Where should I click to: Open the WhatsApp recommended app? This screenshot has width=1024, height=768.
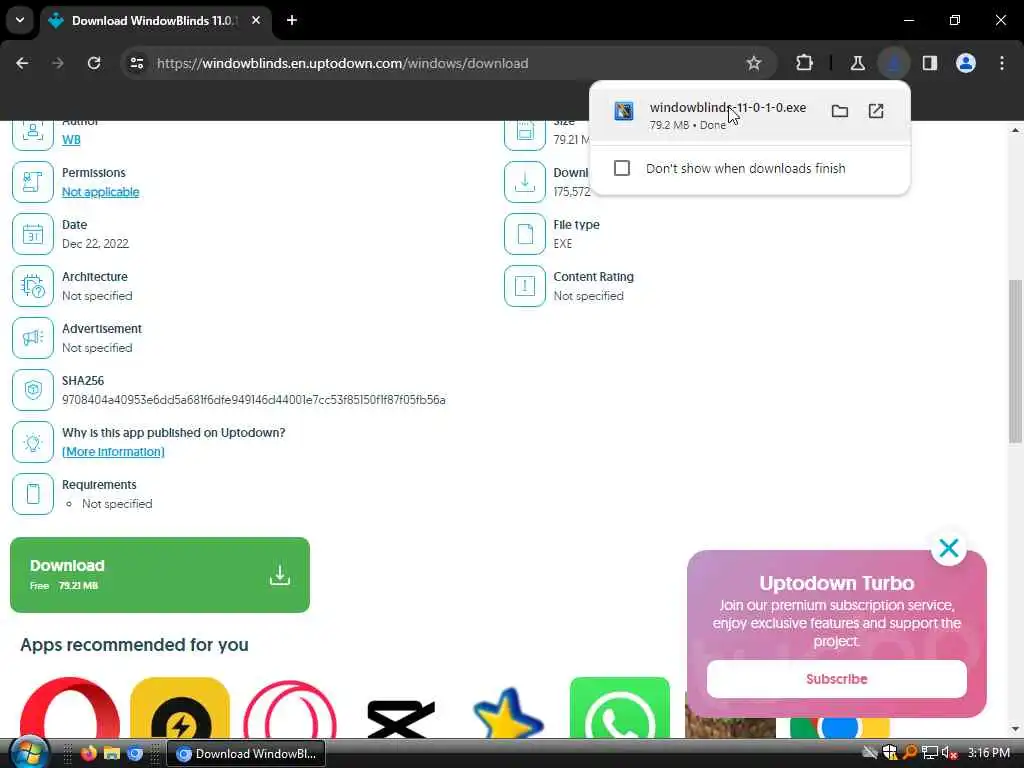620,708
